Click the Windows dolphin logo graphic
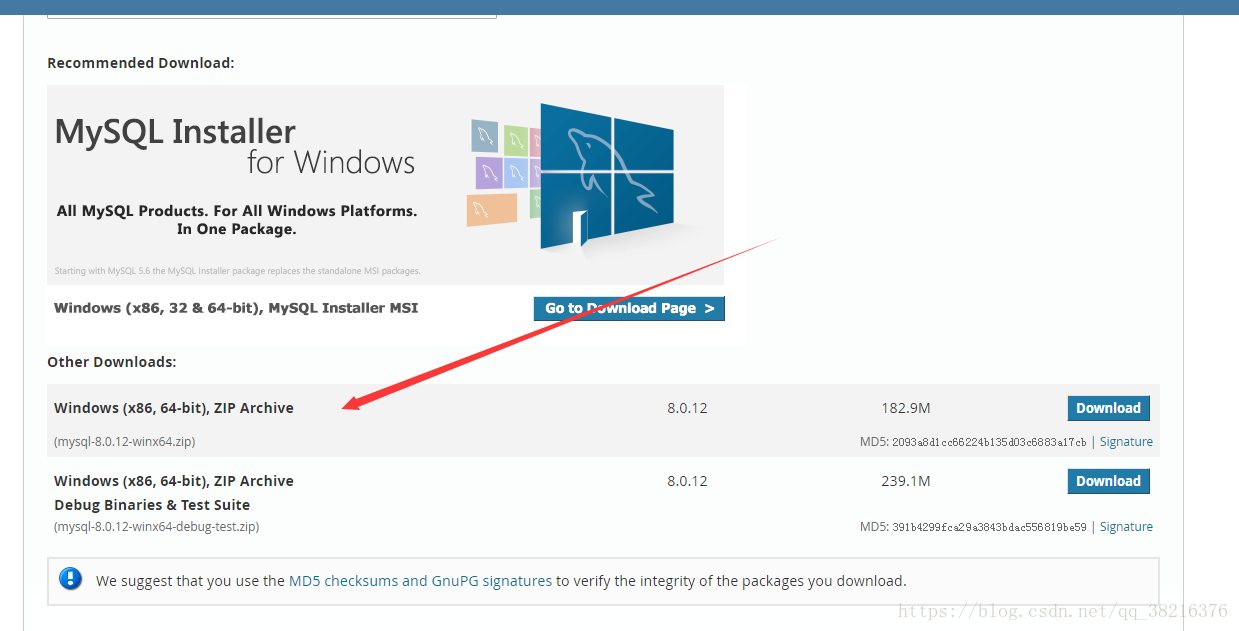 [x=606, y=175]
